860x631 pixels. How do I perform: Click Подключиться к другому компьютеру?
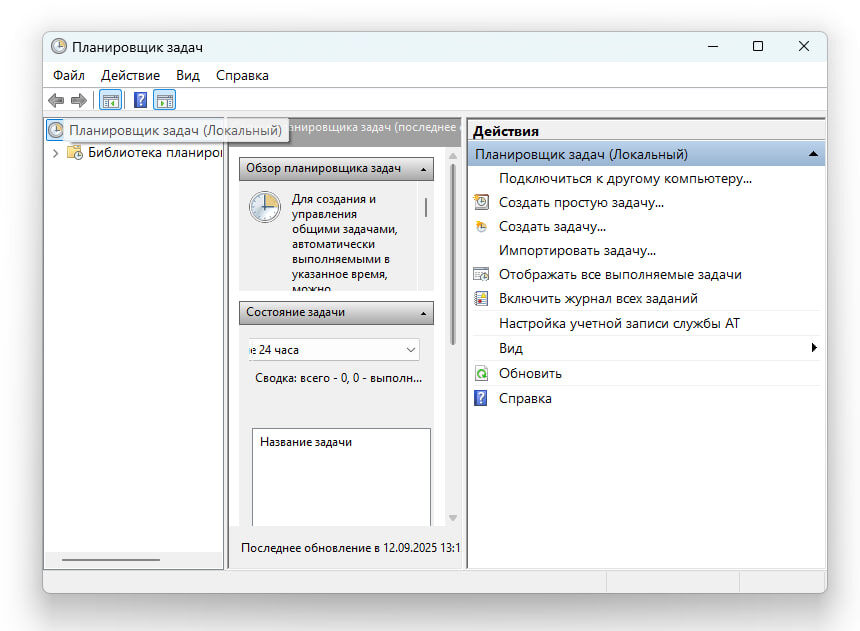(625, 178)
